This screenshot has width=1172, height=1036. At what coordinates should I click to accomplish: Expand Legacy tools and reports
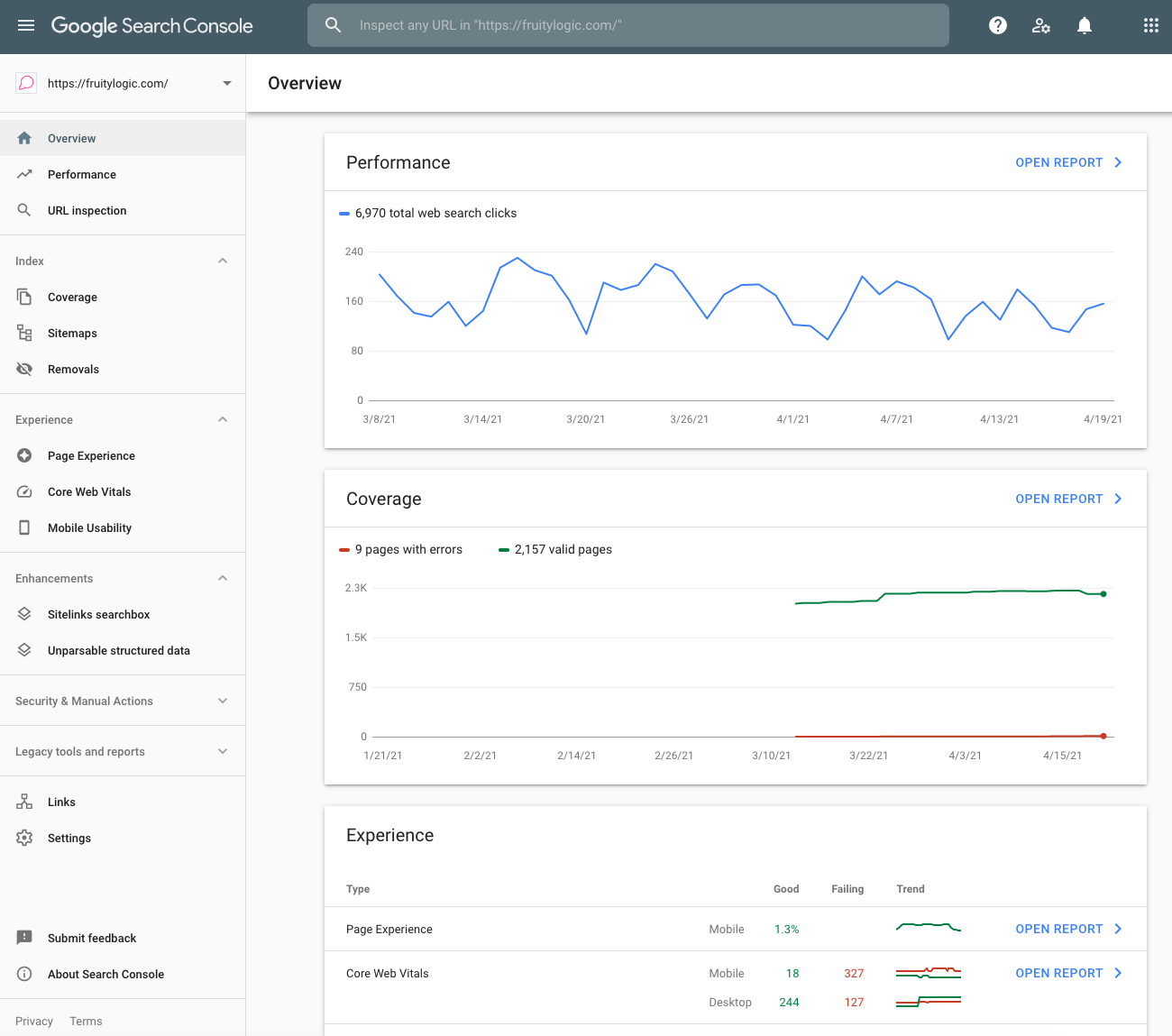[223, 751]
